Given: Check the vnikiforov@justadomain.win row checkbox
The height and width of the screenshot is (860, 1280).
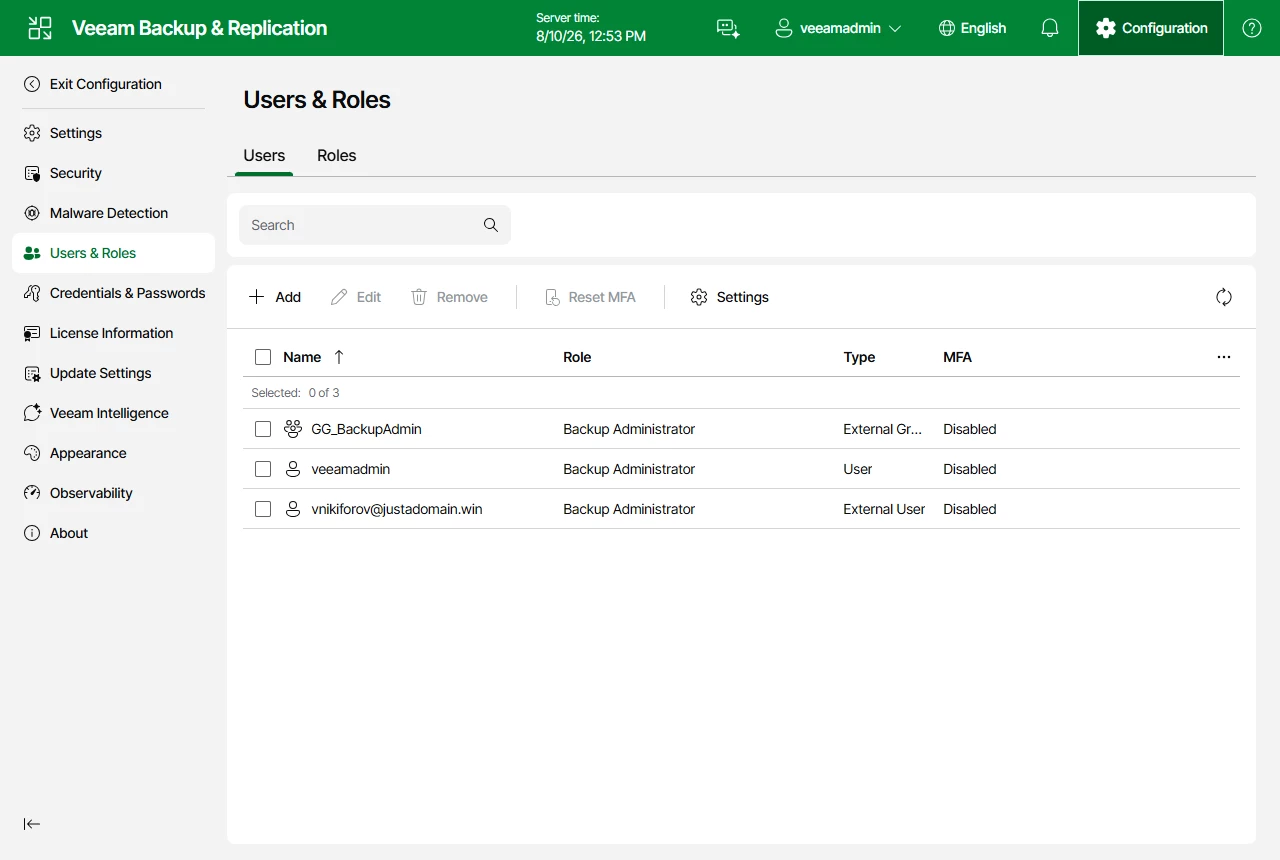Looking at the screenshot, I should pyautogui.click(x=263, y=509).
